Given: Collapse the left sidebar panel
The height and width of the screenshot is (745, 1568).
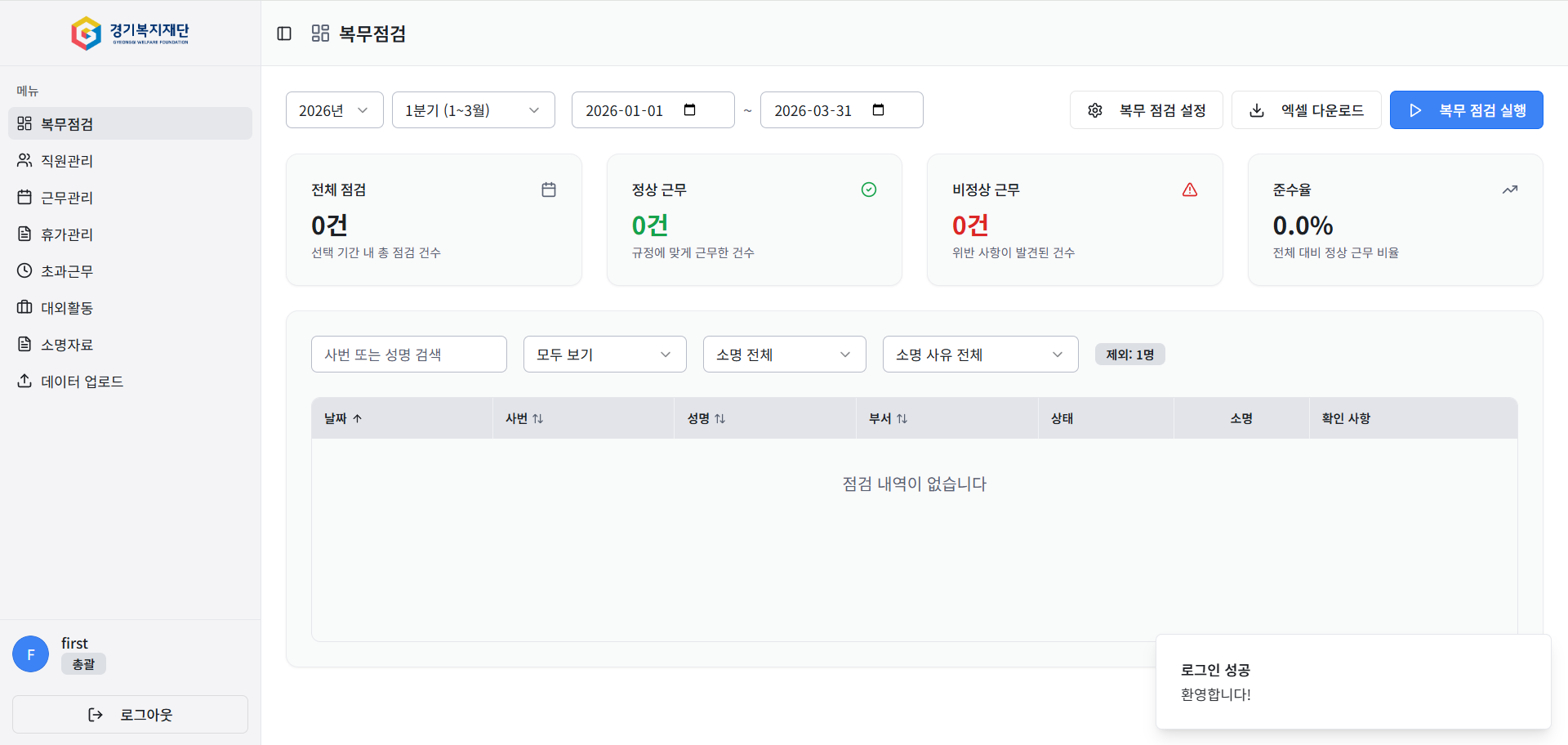Looking at the screenshot, I should (x=284, y=33).
